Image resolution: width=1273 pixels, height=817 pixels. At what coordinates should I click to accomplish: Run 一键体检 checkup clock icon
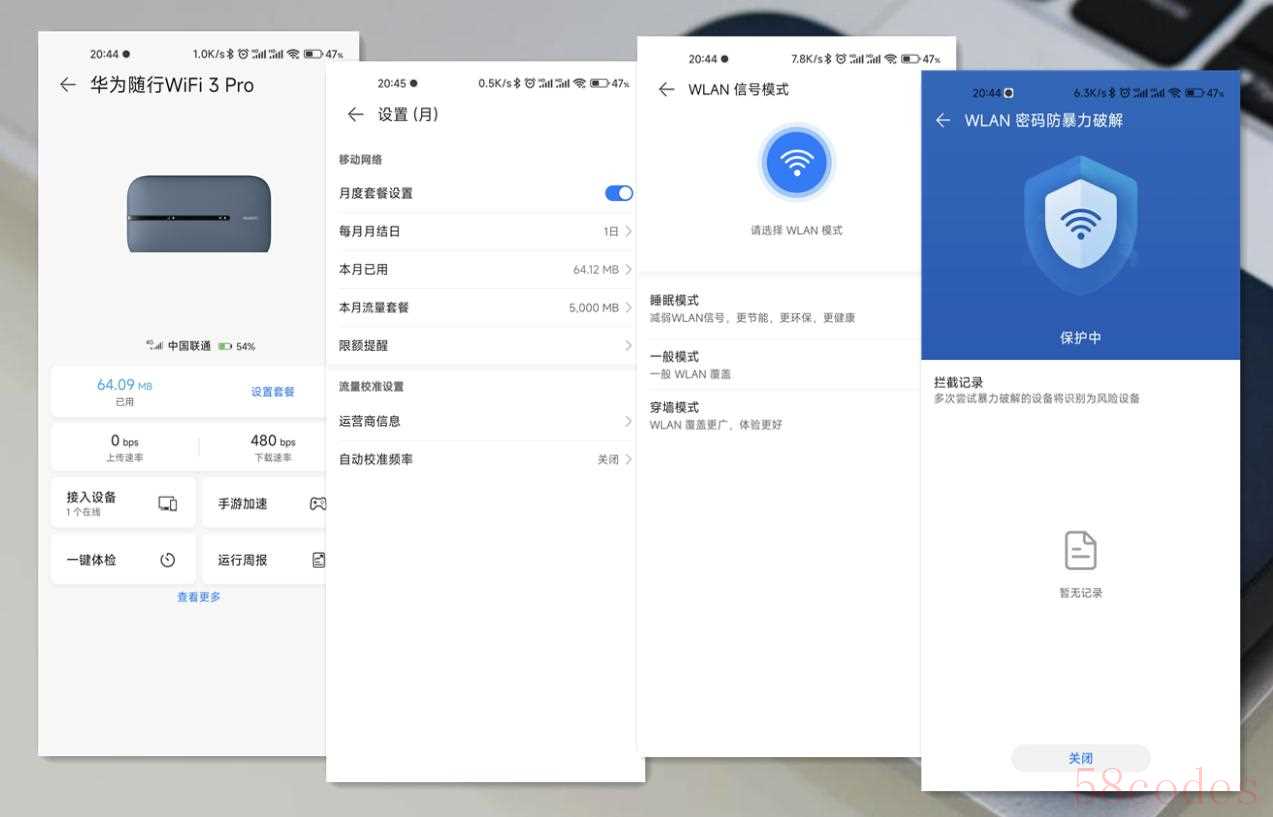167,560
